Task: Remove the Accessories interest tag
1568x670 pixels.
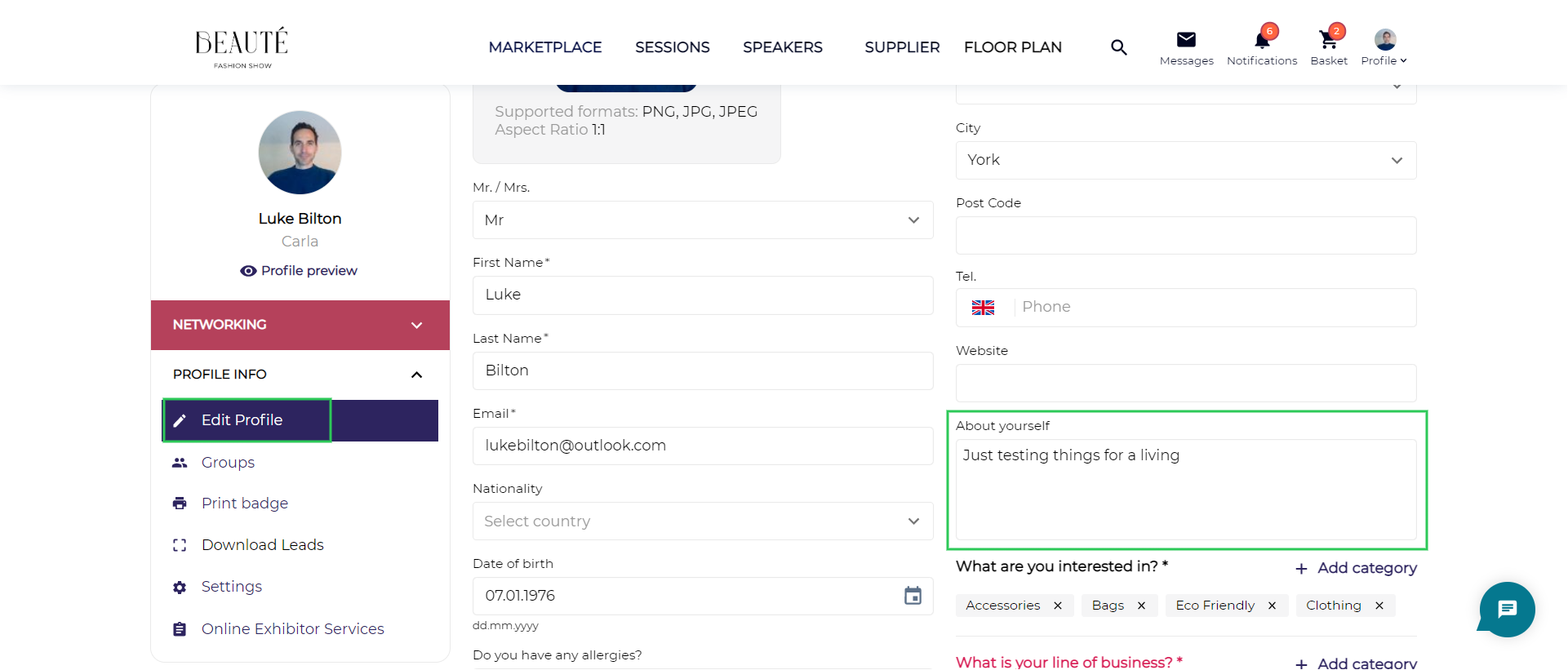Action: (x=1058, y=606)
